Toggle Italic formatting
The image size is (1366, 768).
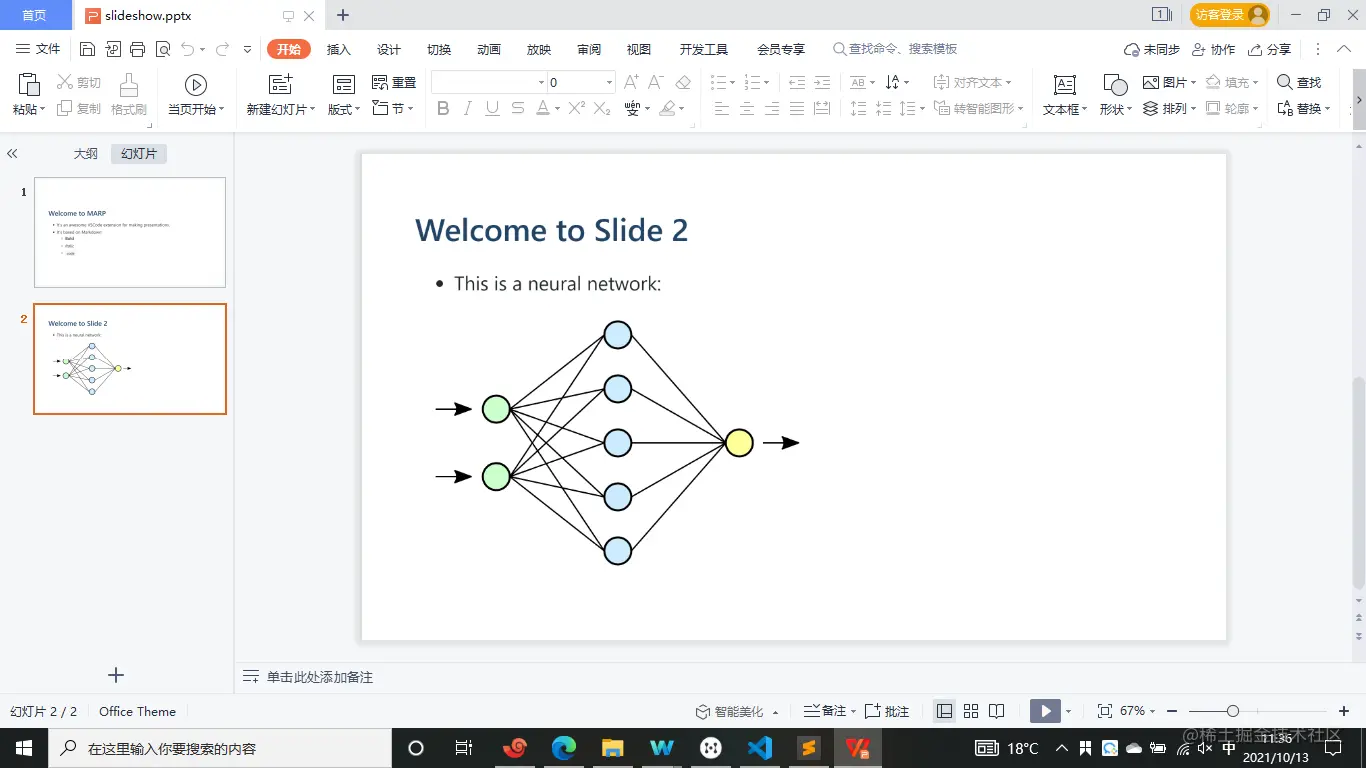tap(468, 108)
